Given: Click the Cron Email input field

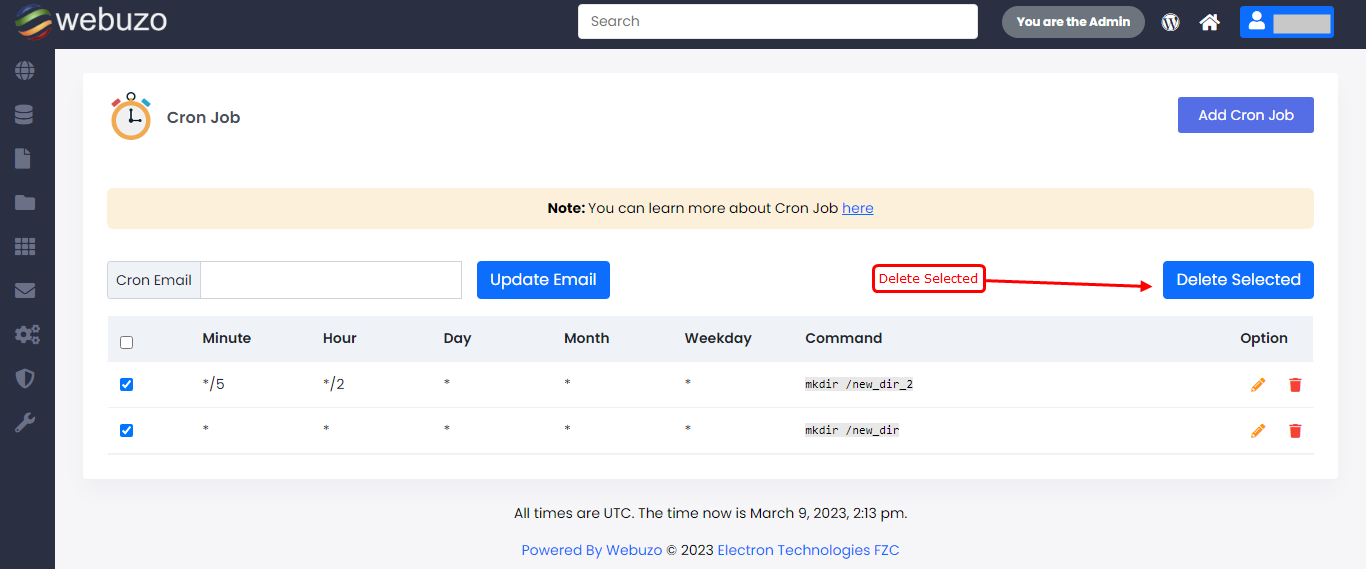Looking at the screenshot, I should tap(331, 280).
